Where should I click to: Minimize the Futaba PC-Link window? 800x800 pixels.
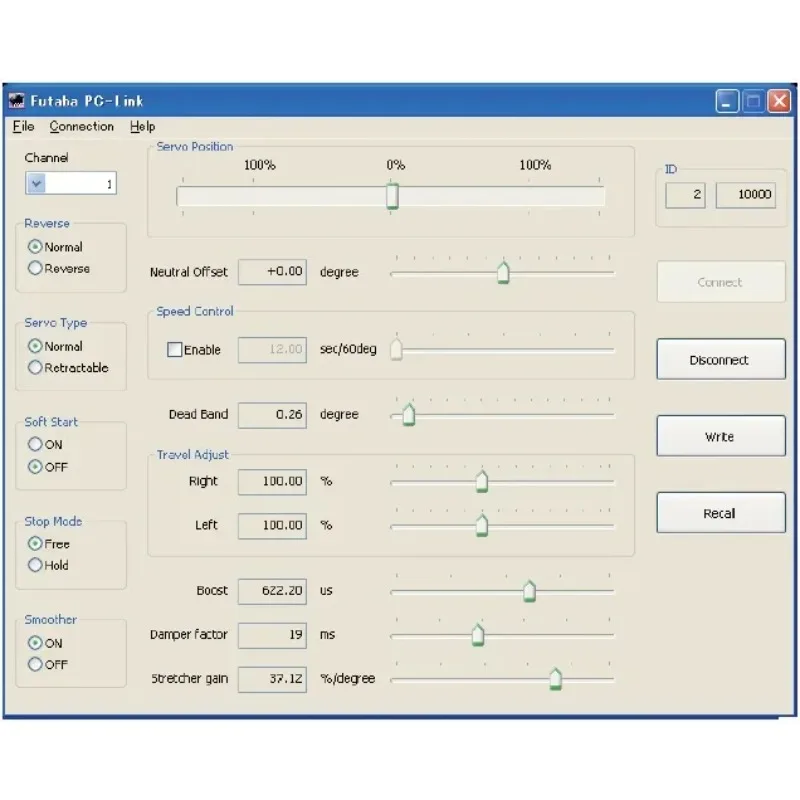coord(727,101)
